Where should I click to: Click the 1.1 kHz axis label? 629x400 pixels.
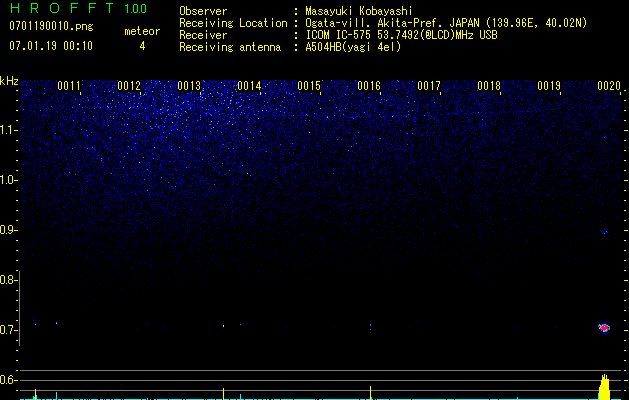(x=7, y=130)
